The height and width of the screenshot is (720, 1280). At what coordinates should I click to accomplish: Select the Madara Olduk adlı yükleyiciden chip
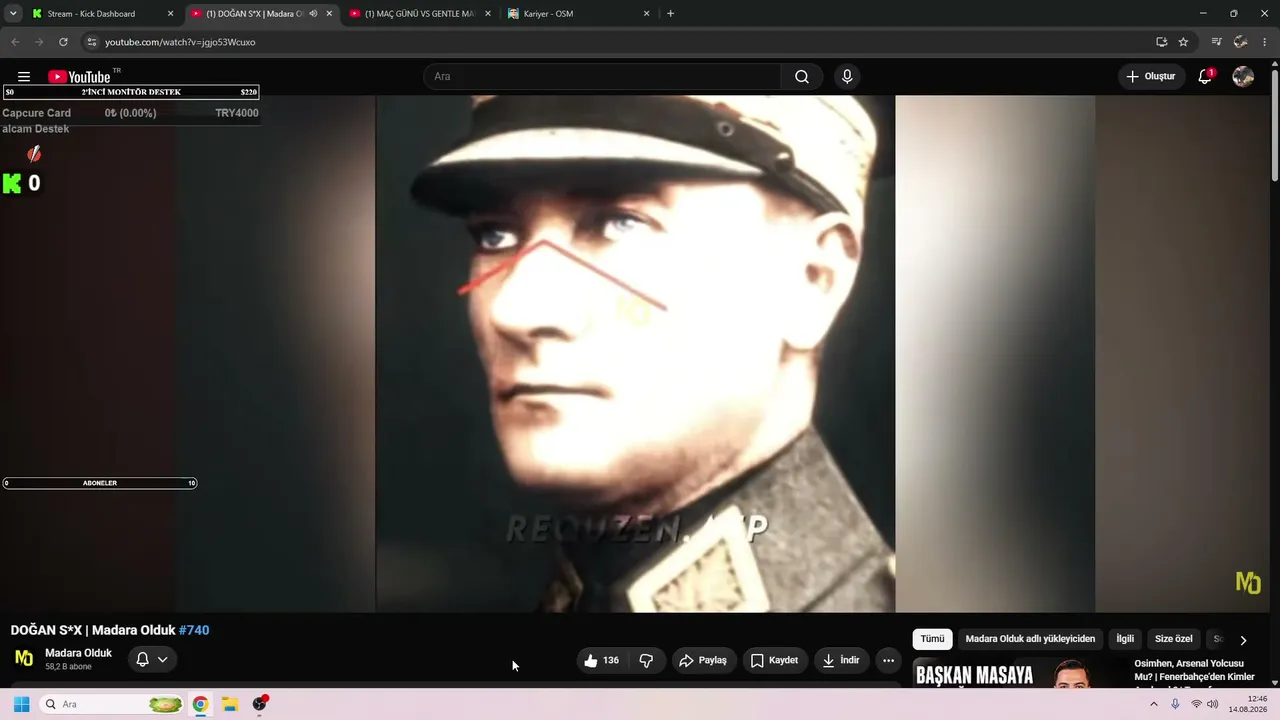click(x=1030, y=639)
